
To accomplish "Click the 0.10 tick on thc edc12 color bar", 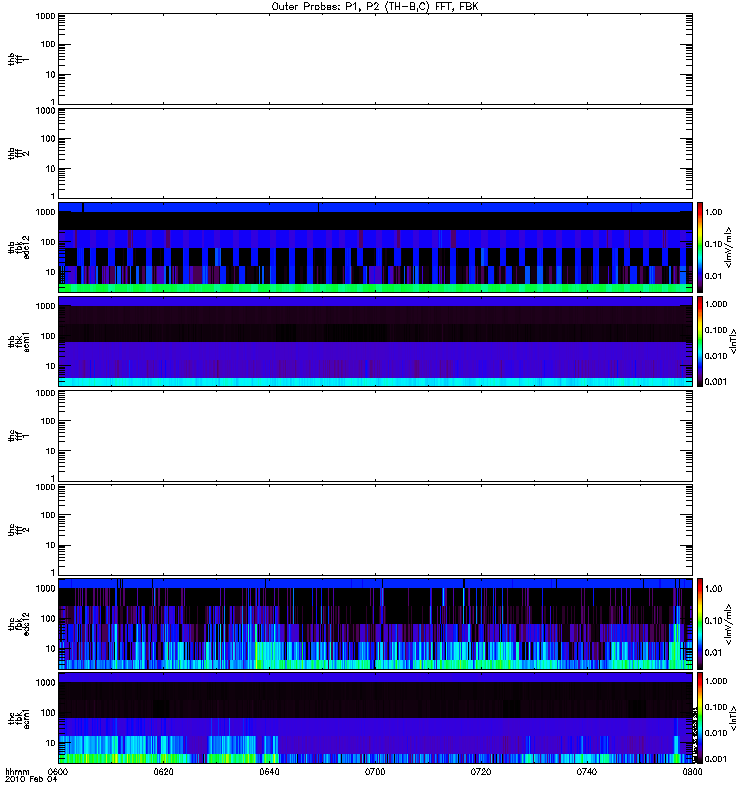I will 713,620.
